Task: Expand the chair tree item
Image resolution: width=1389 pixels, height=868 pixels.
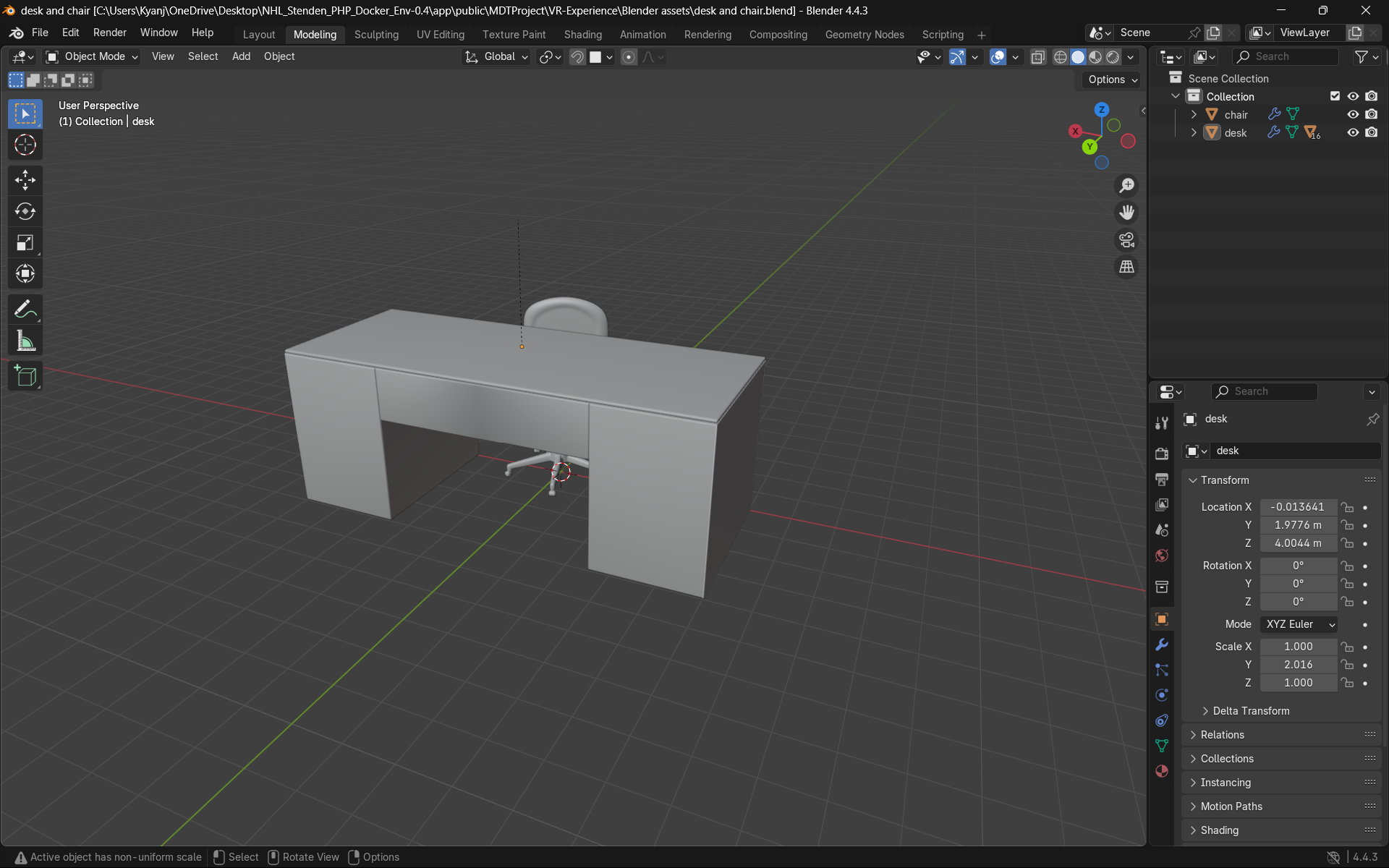Action: (x=1194, y=114)
